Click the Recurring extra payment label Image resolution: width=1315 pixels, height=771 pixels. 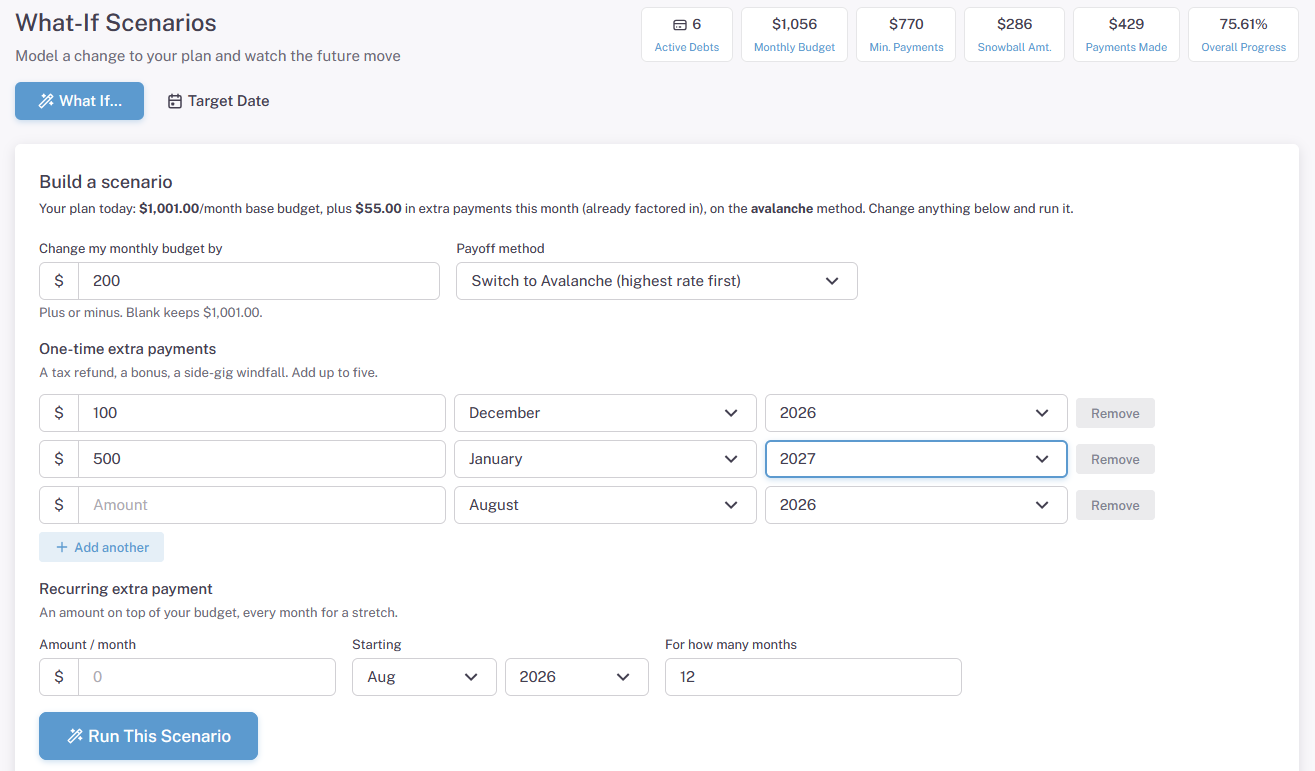[x=126, y=589]
